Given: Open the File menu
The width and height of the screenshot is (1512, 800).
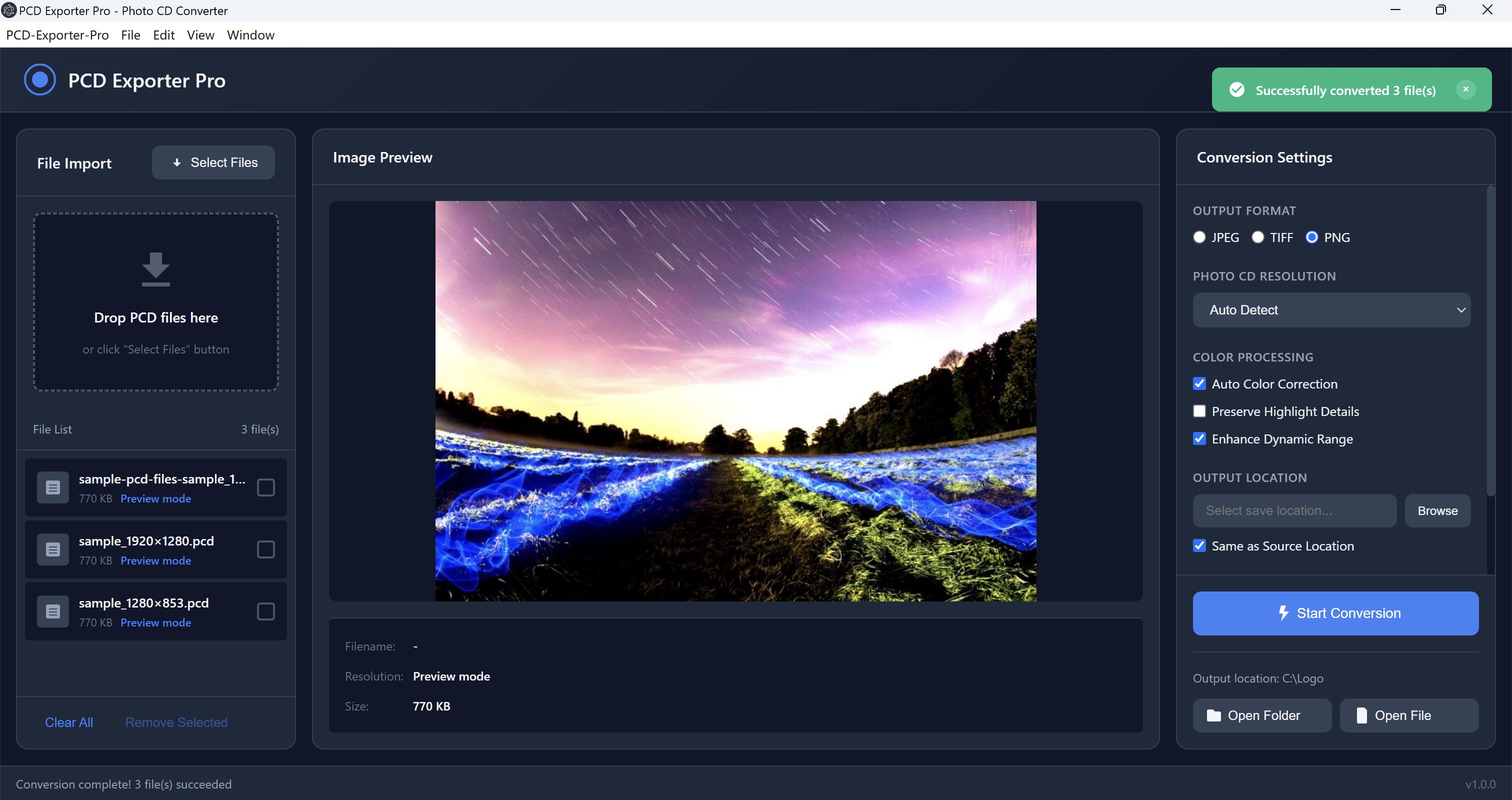Looking at the screenshot, I should coord(130,34).
